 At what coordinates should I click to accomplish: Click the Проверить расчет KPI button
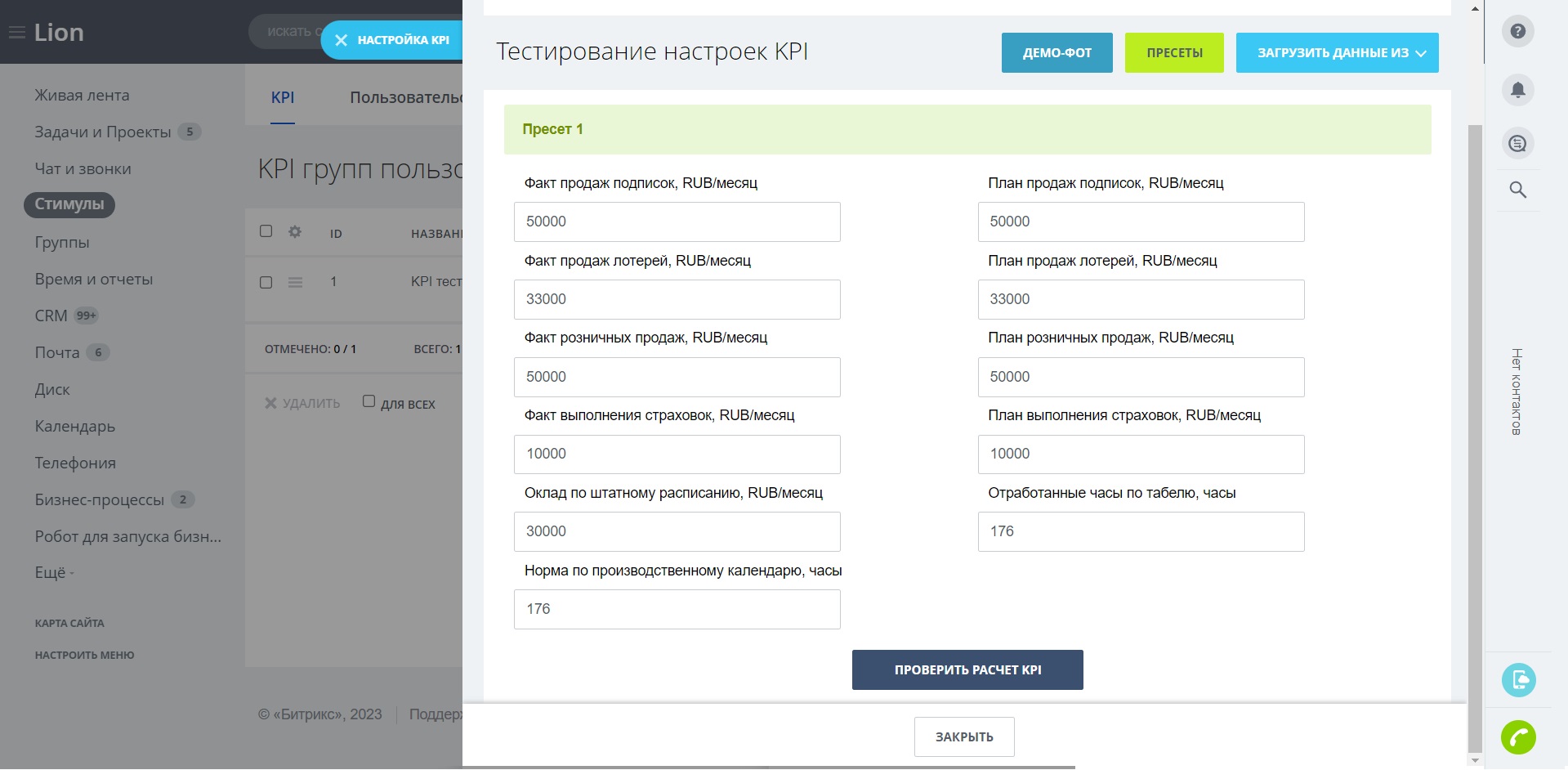[x=967, y=669]
